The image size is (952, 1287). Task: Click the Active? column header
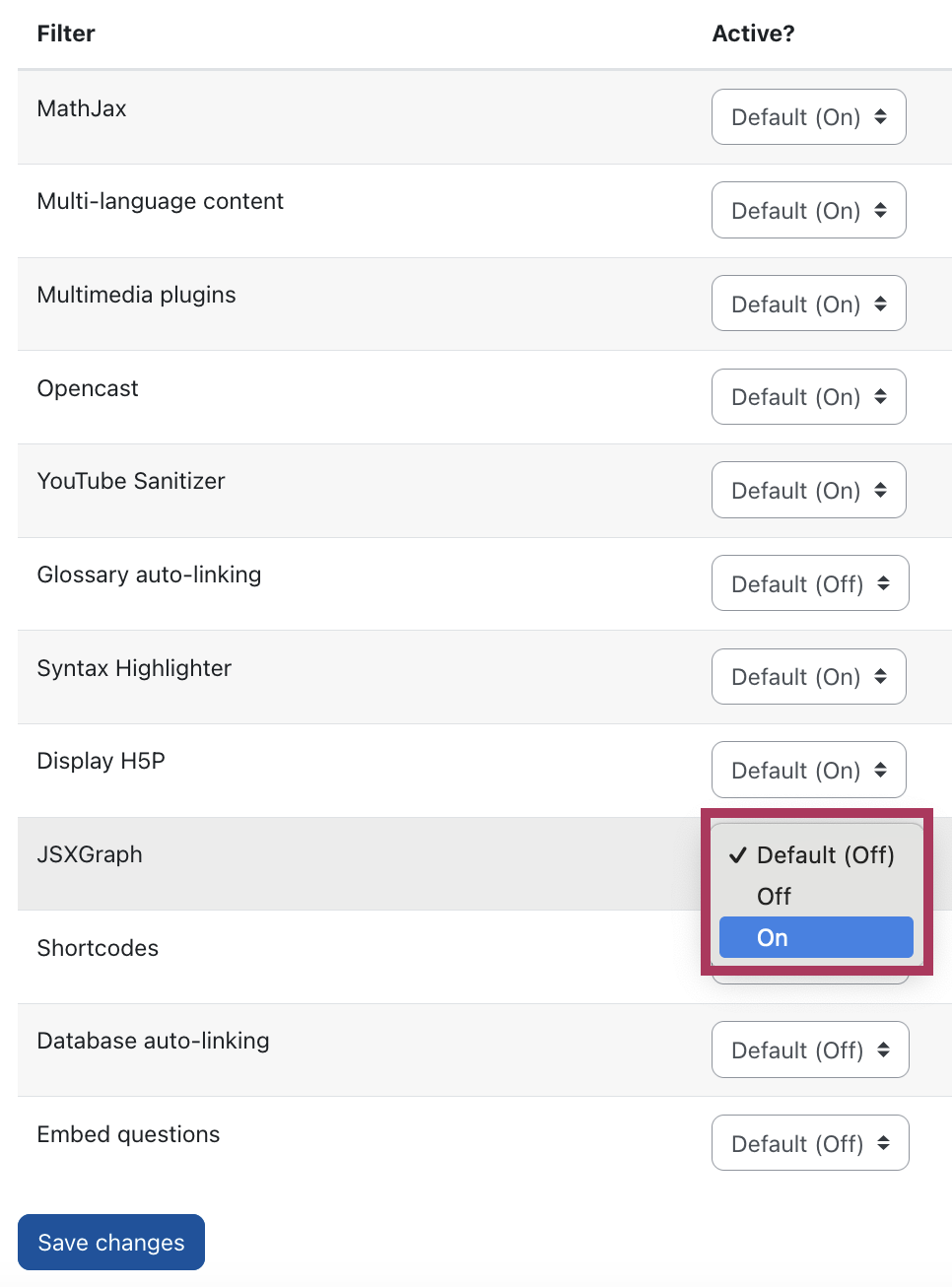754,33
